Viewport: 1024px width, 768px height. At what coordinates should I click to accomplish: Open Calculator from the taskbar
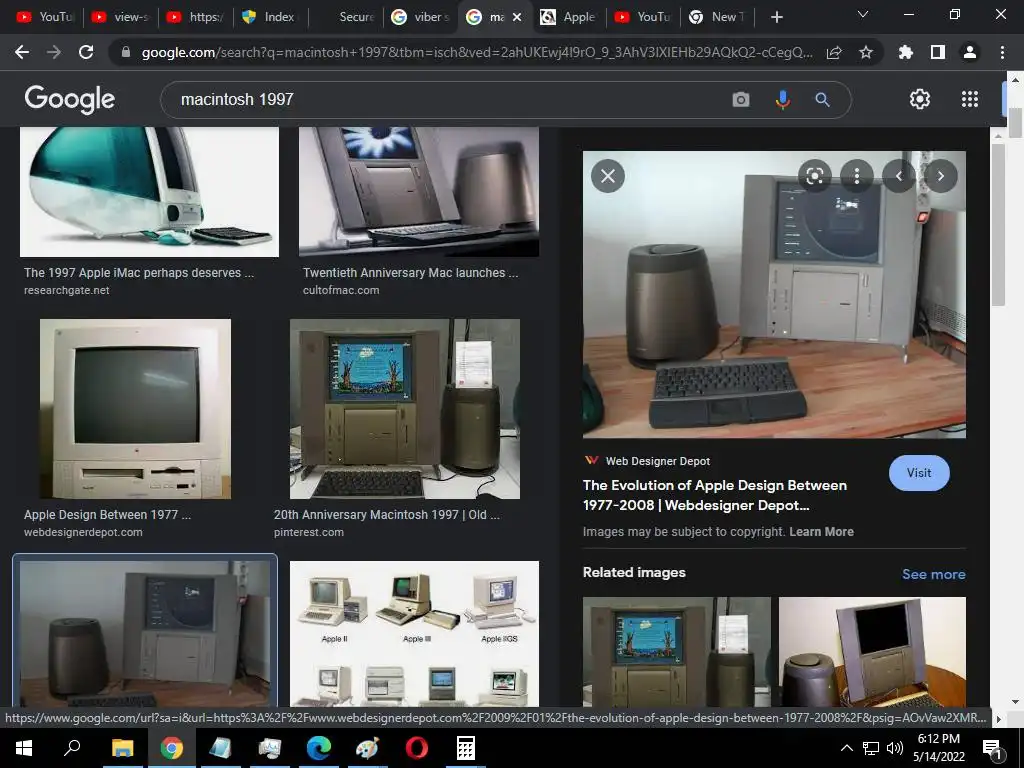click(x=465, y=748)
